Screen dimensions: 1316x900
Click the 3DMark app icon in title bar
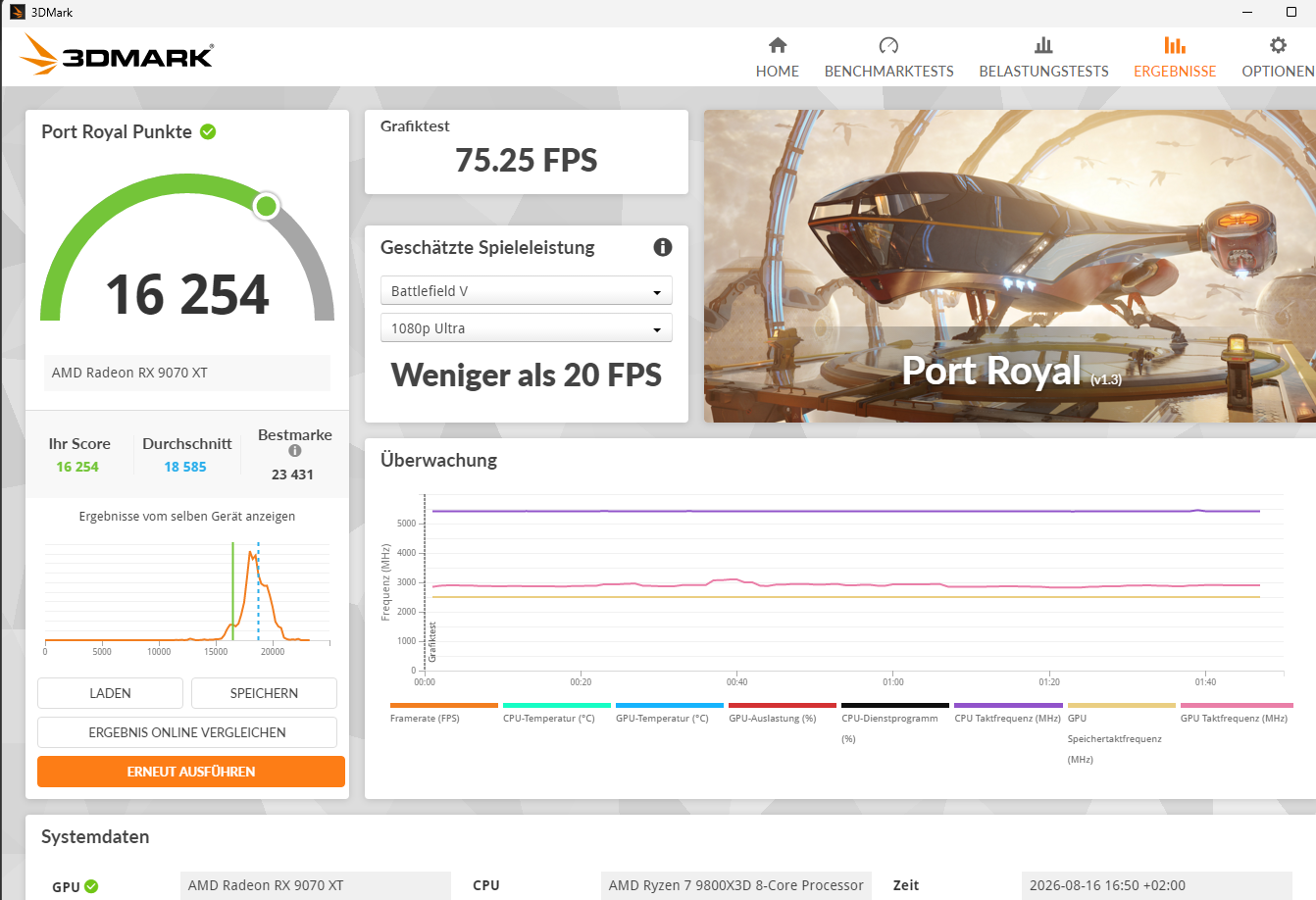click(x=17, y=12)
